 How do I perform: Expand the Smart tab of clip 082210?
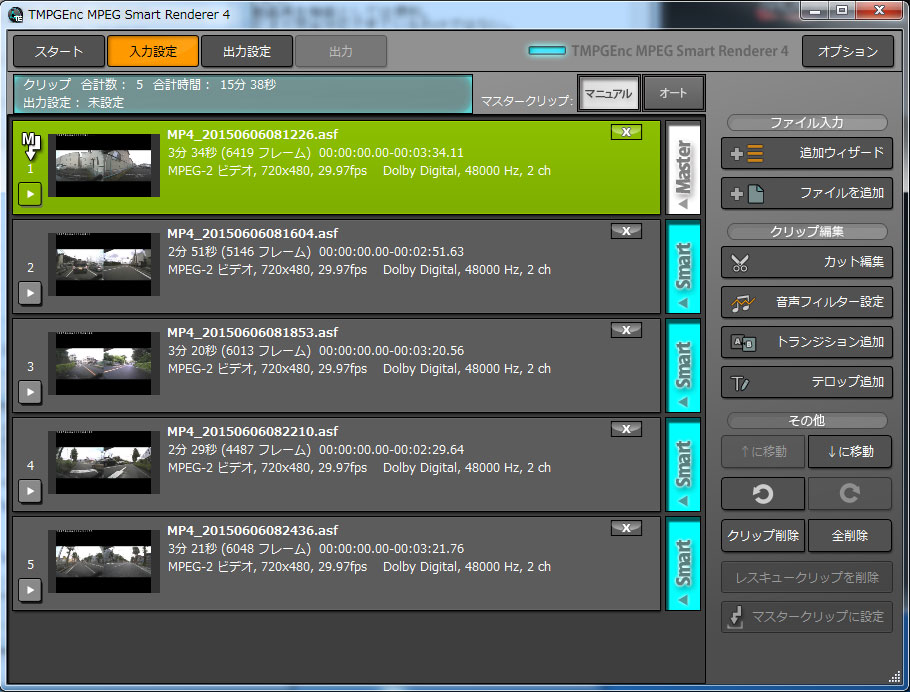point(683,465)
